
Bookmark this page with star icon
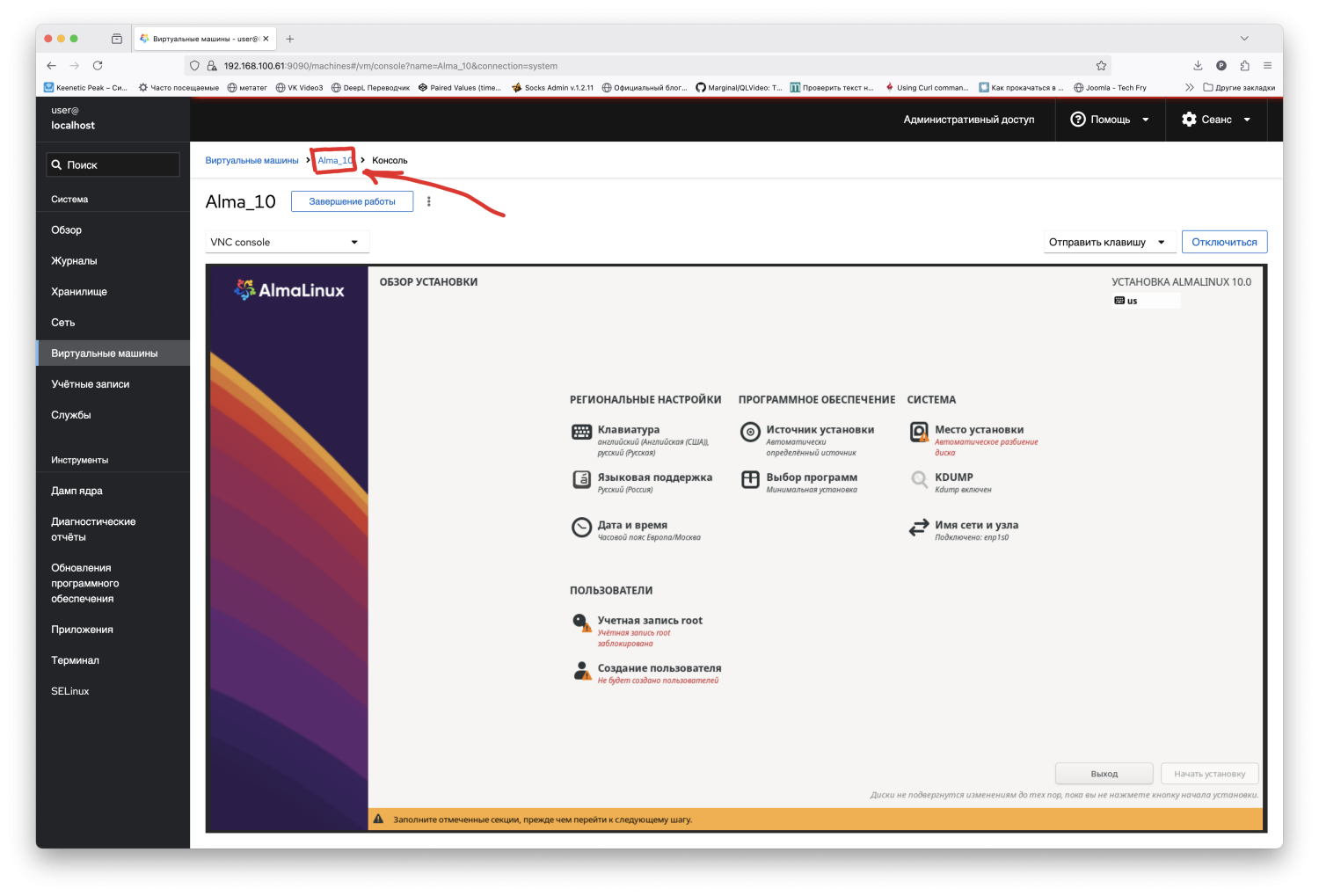coord(1101,66)
